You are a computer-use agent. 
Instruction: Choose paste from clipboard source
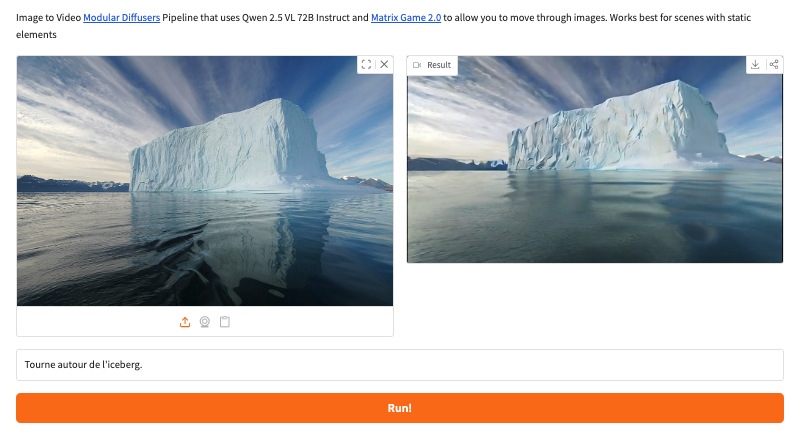coord(225,322)
